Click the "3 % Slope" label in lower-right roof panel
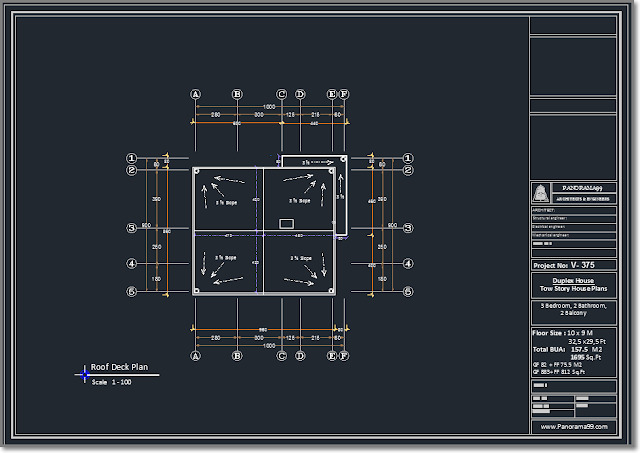Image resolution: width=640 pixels, height=453 pixels. (x=301, y=258)
